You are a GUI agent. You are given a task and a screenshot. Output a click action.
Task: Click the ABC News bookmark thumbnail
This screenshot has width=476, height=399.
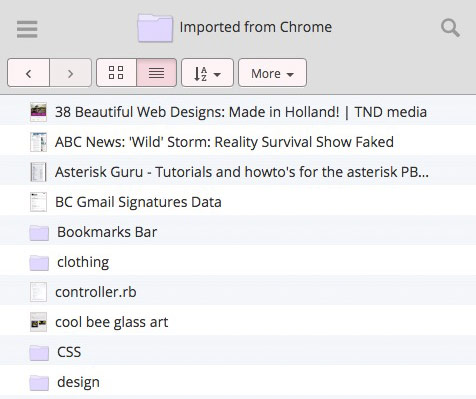click(38, 142)
